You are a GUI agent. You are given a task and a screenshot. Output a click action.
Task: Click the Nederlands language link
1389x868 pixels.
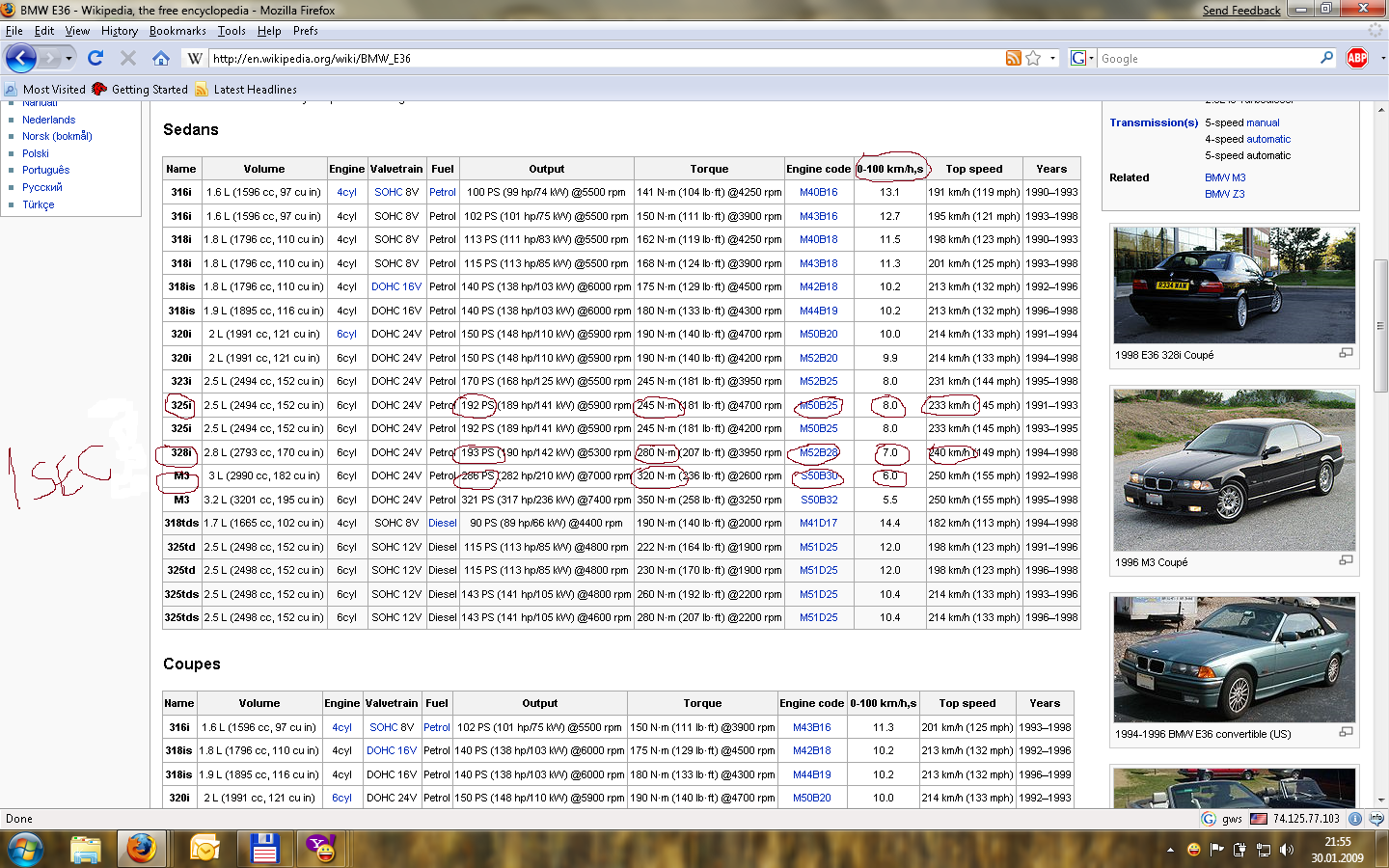click(48, 120)
